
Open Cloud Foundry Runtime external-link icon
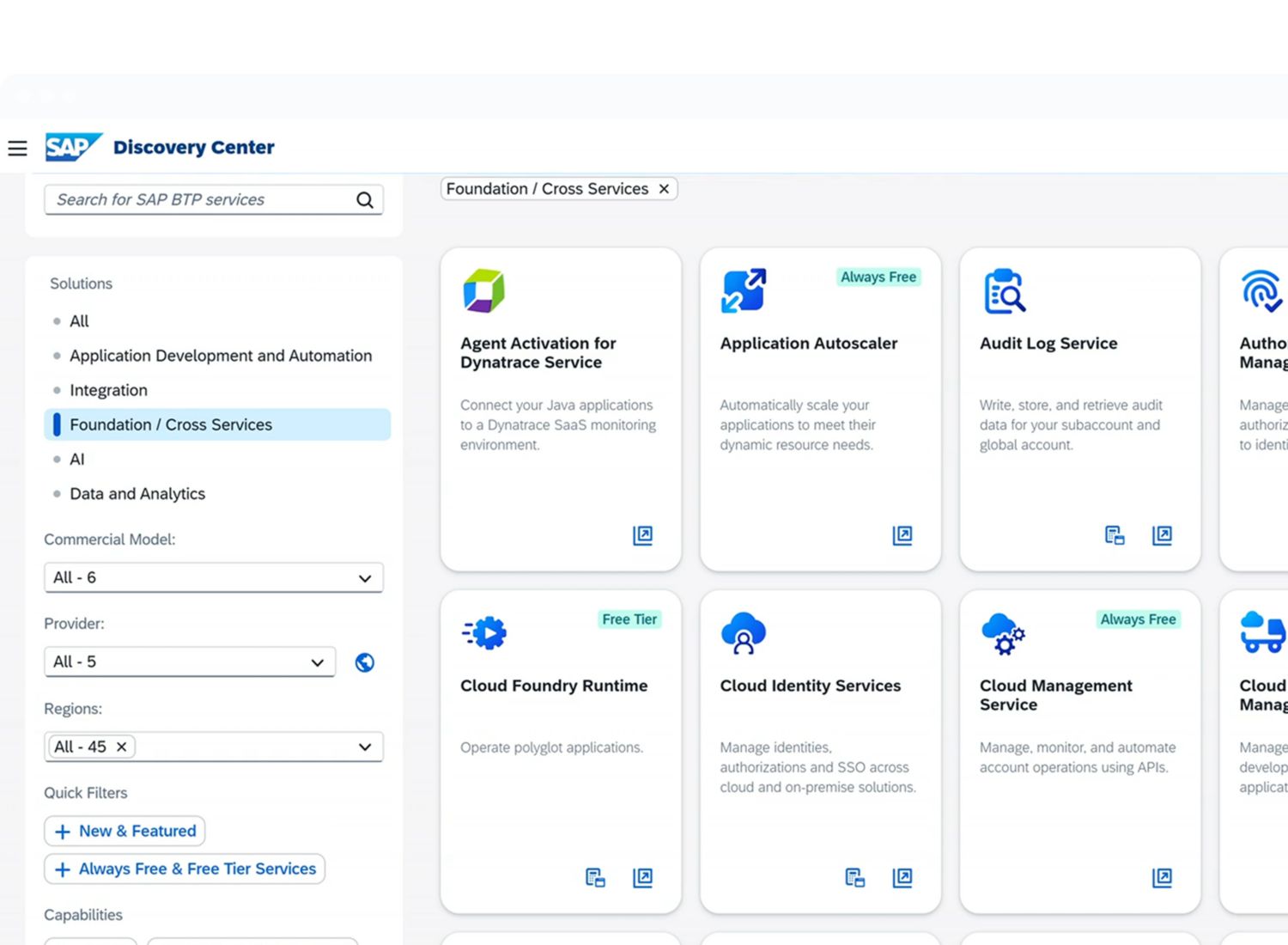pos(643,877)
